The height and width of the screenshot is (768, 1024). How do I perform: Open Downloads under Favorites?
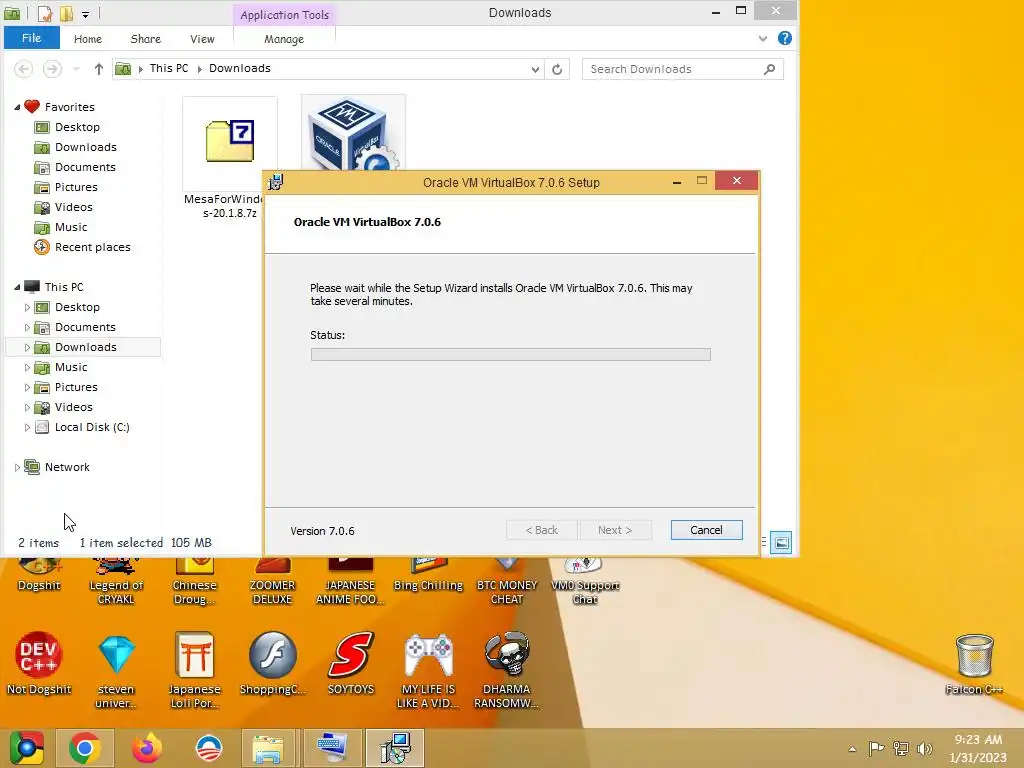[86, 147]
